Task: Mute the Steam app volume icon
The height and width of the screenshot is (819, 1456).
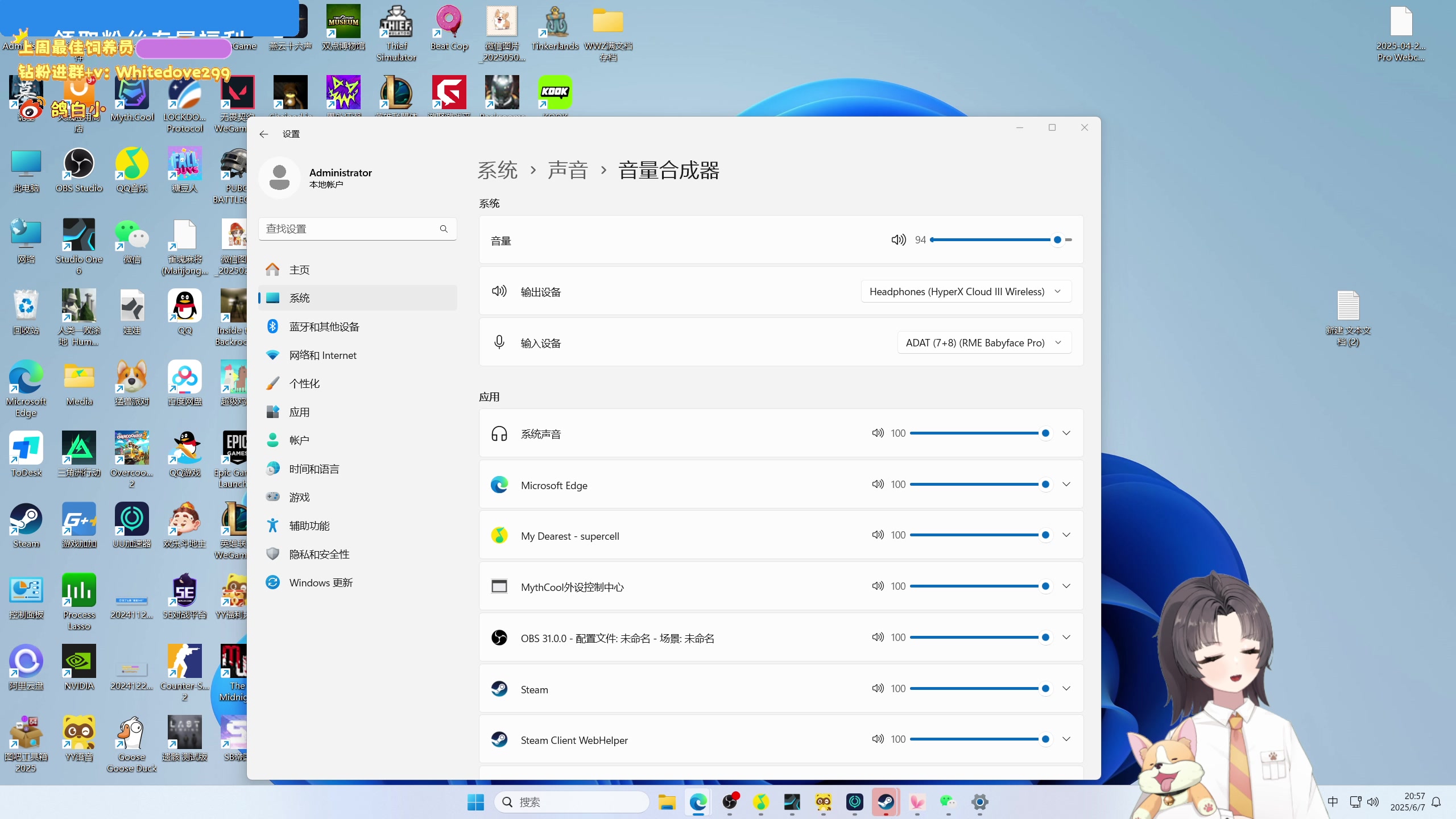Action: [878, 688]
